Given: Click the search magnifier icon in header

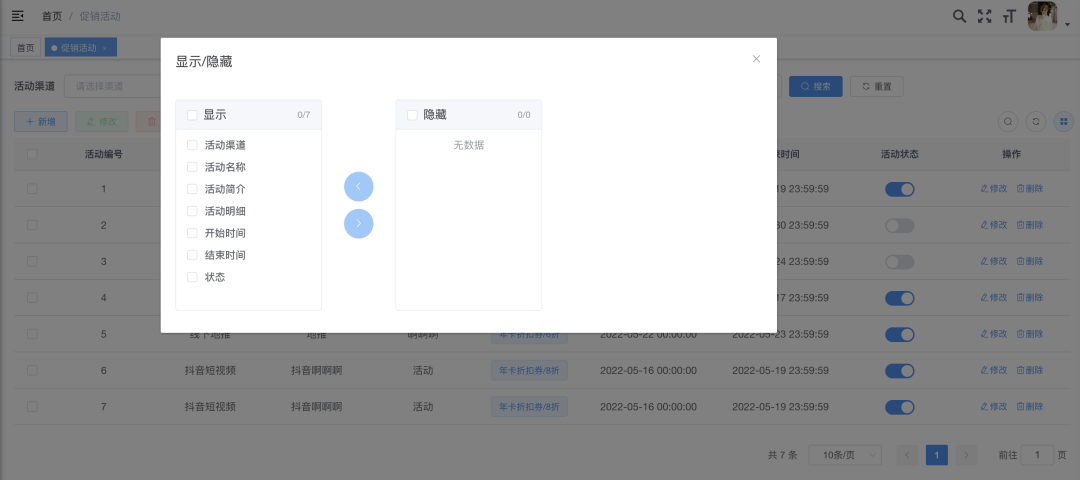Looking at the screenshot, I should 959,16.
